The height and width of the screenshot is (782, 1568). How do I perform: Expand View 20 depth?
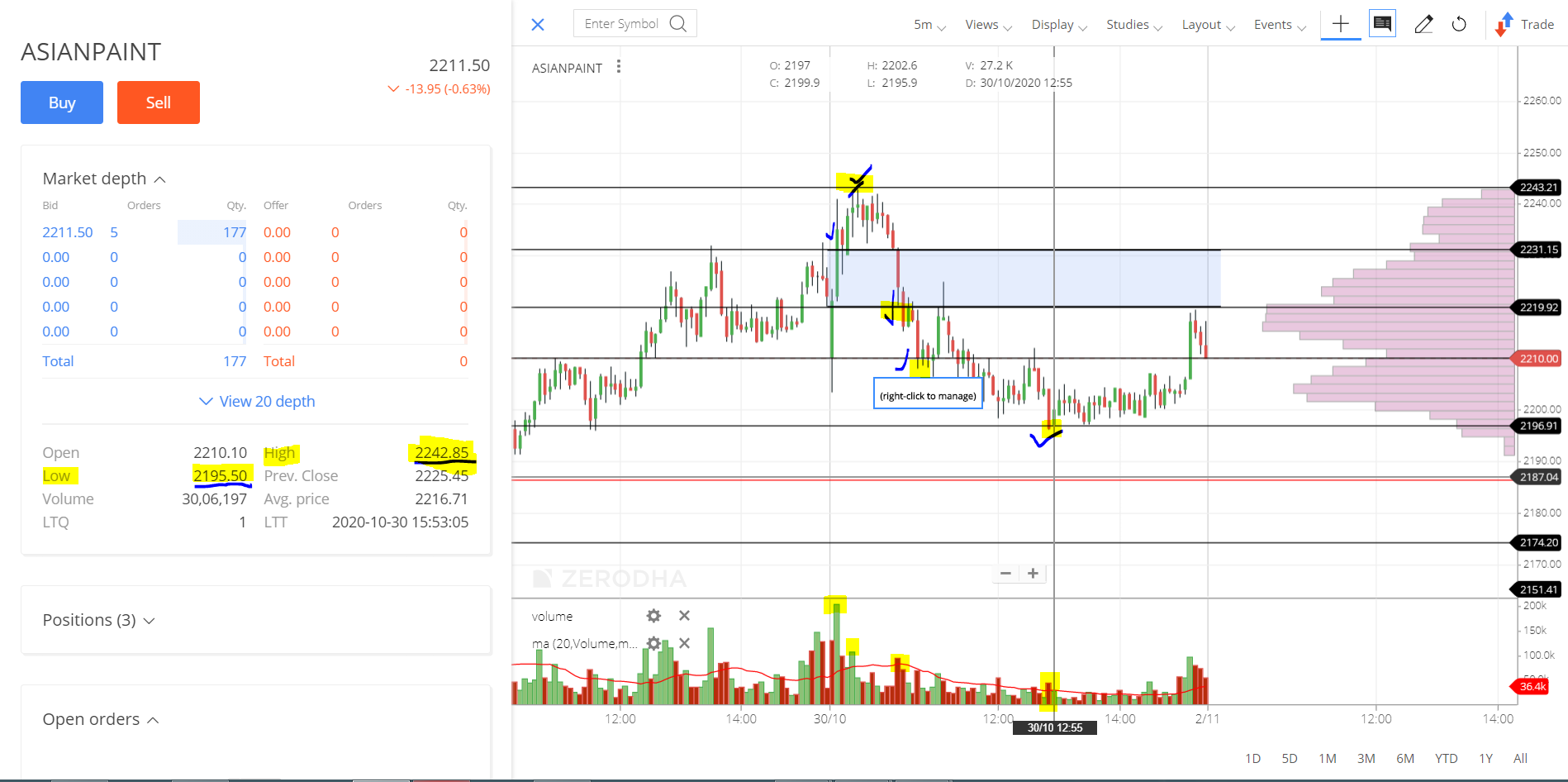pos(257,401)
